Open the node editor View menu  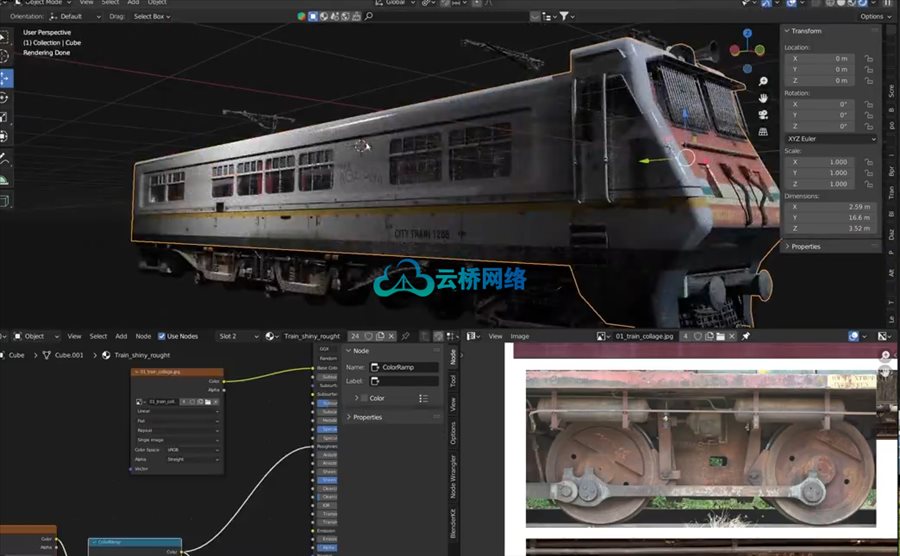click(x=74, y=336)
